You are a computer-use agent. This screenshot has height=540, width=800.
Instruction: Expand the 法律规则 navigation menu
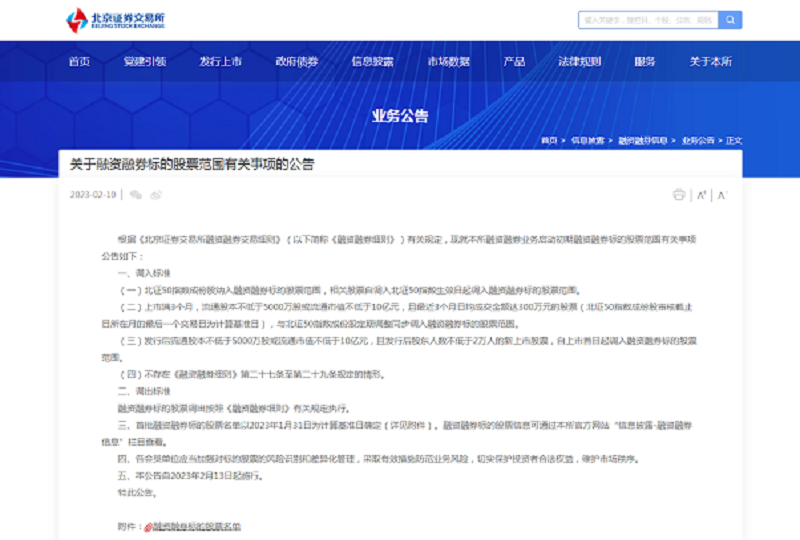tap(579, 62)
